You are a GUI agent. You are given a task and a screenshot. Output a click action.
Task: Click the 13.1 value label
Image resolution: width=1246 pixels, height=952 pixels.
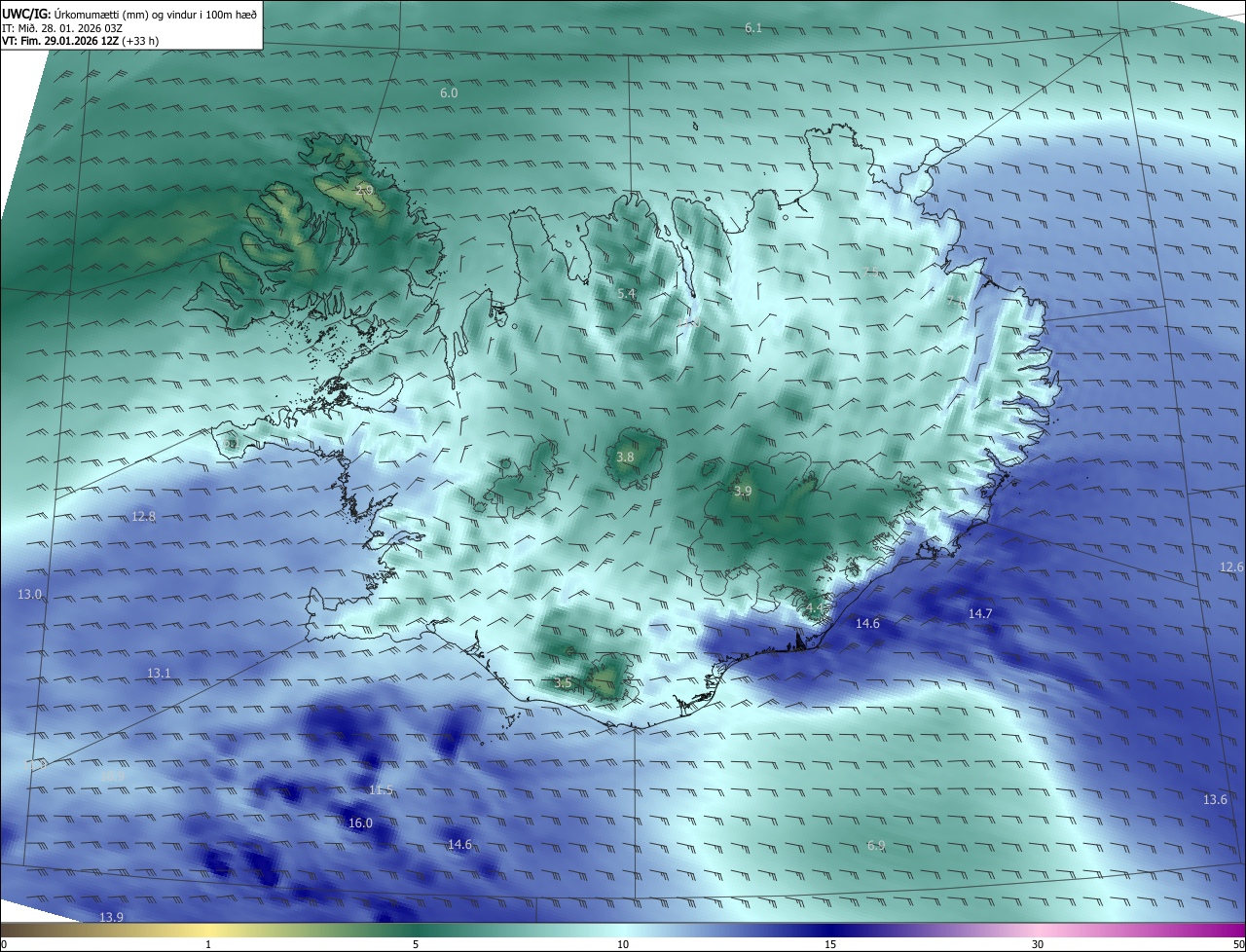coord(159,674)
